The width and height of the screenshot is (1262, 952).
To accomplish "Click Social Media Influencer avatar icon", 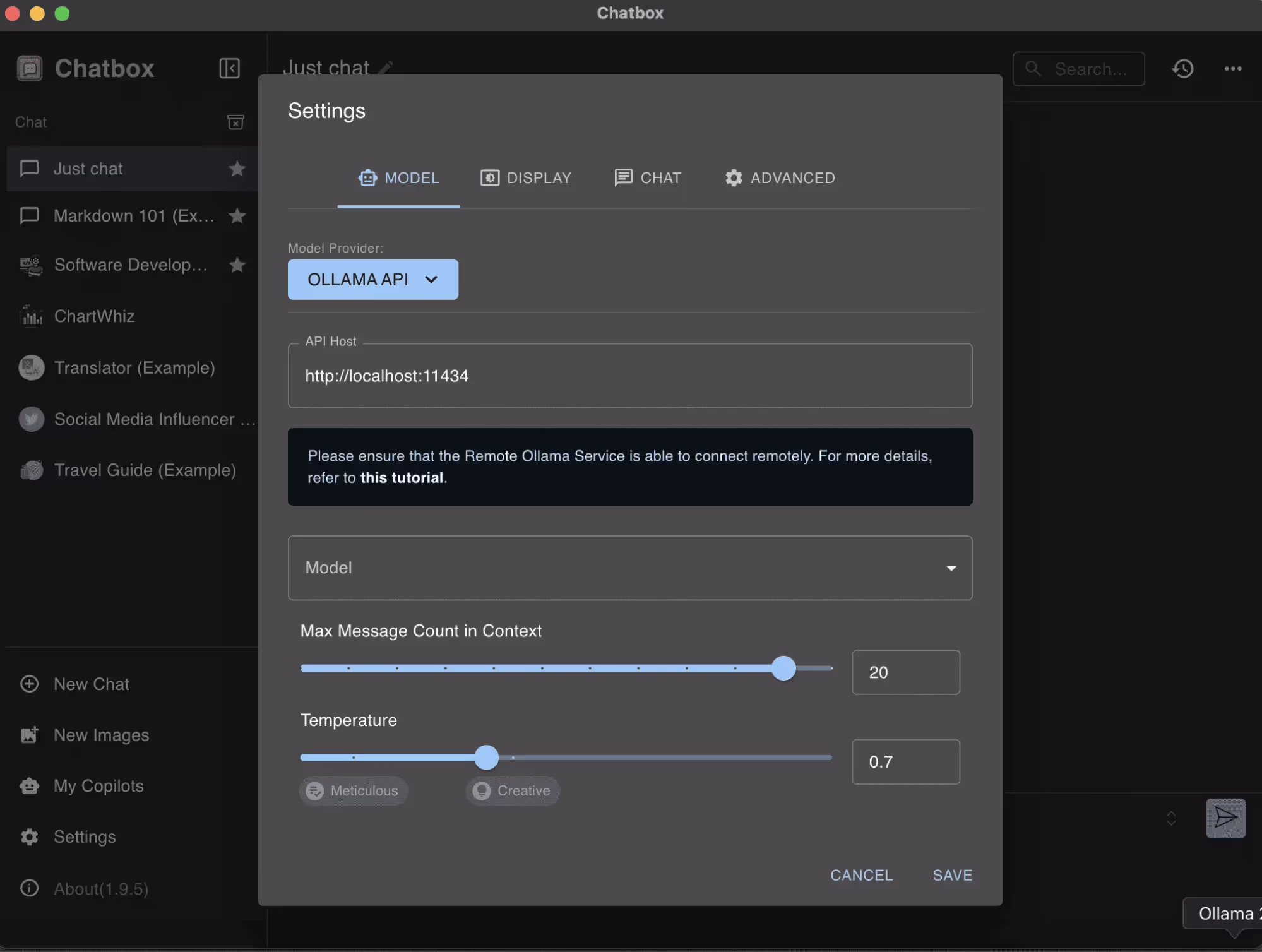I will pyautogui.click(x=31, y=419).
